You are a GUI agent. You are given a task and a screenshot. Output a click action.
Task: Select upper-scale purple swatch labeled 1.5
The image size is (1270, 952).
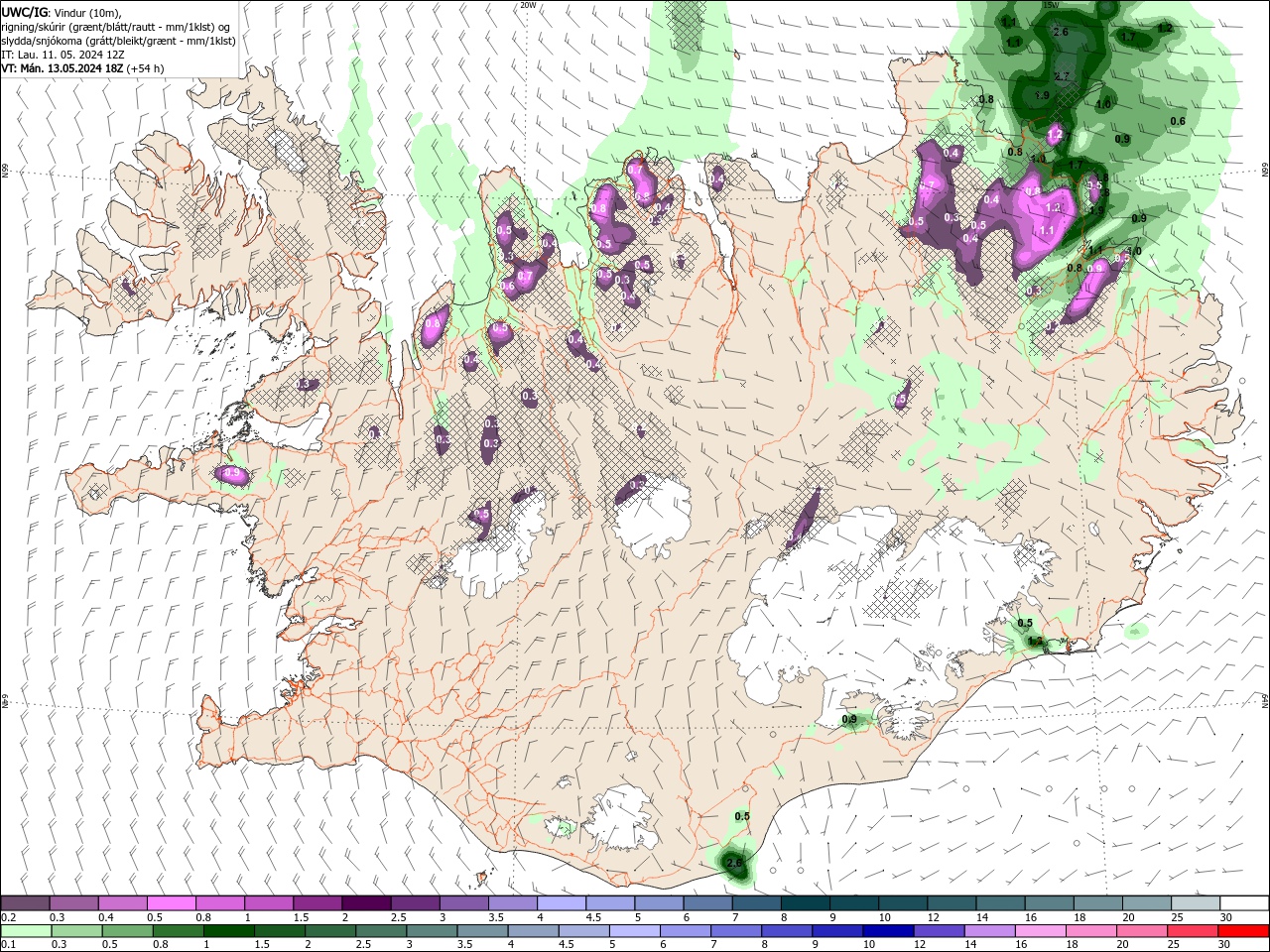pyautogui.click(x=317, y=903)
